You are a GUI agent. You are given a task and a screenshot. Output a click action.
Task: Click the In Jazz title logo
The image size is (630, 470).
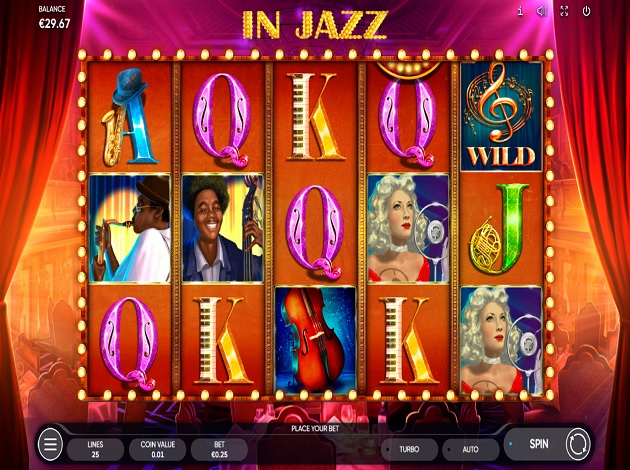coord(315,25)
